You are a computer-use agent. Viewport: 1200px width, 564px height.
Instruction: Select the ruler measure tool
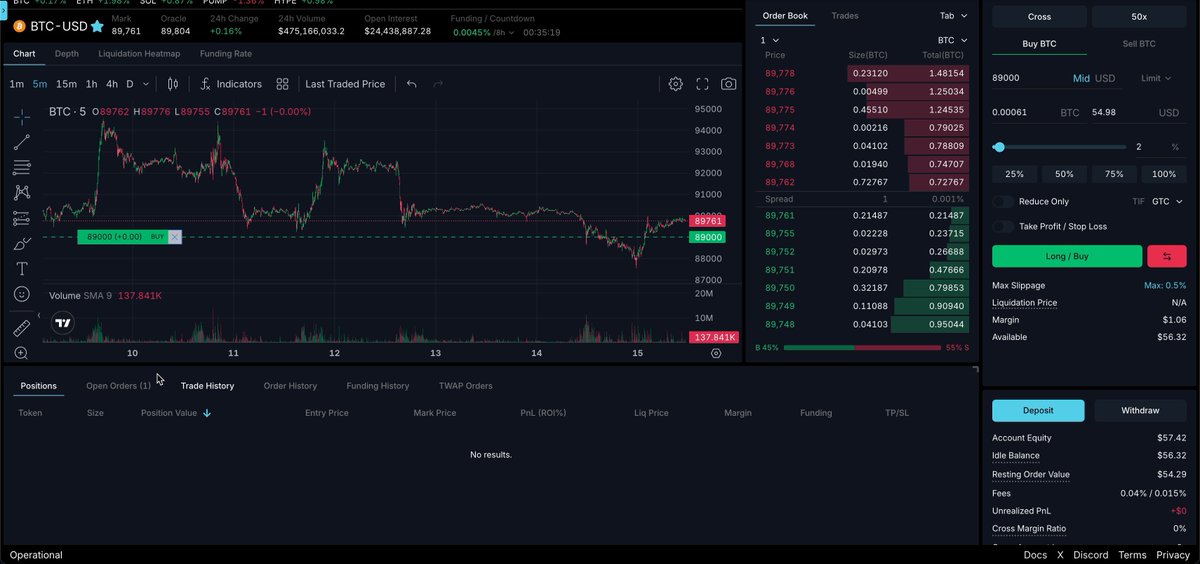click(x=21, y=328)
